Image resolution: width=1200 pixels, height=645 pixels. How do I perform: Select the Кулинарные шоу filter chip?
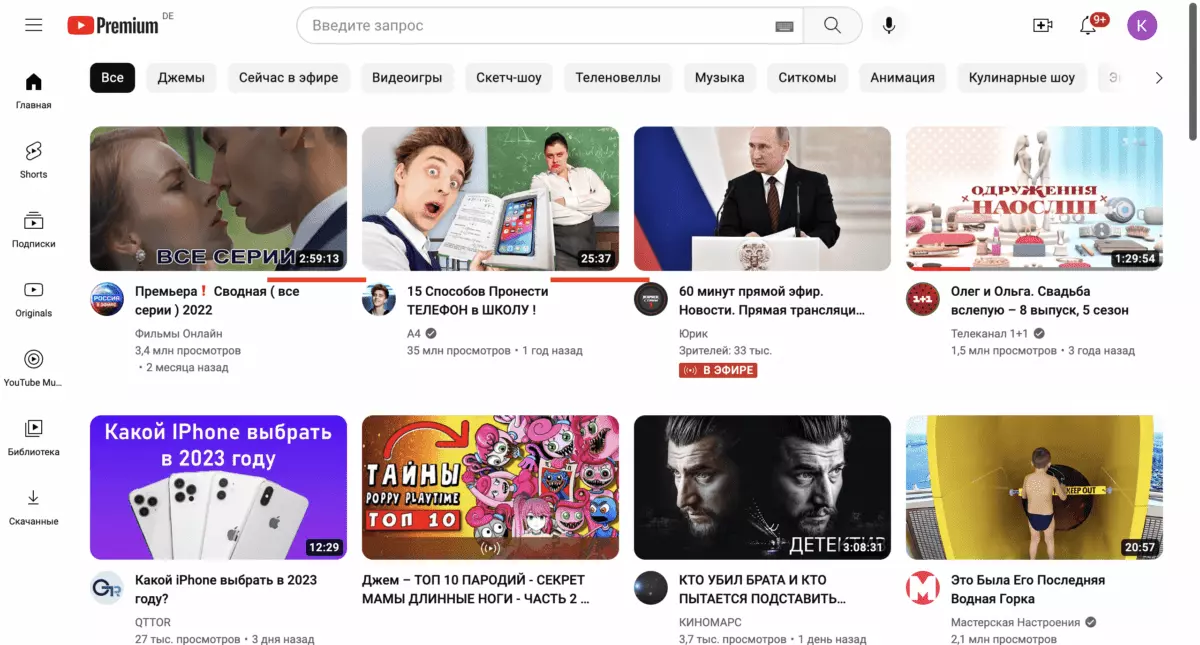pos(1022,77)
